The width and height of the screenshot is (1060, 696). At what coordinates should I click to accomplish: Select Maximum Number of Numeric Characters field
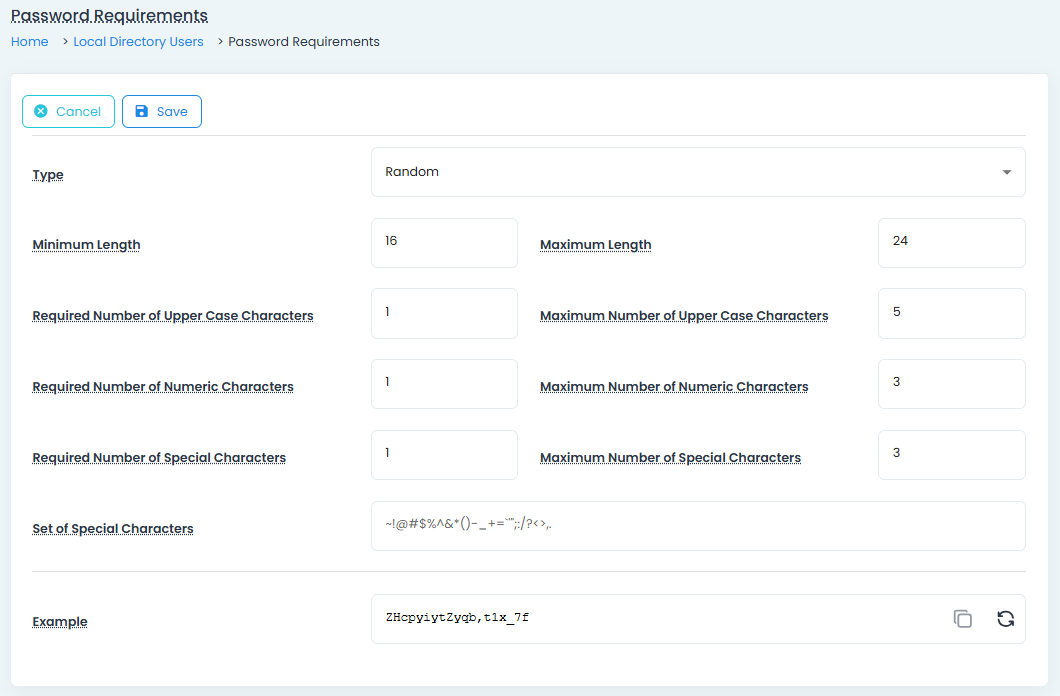coord(951,384)
